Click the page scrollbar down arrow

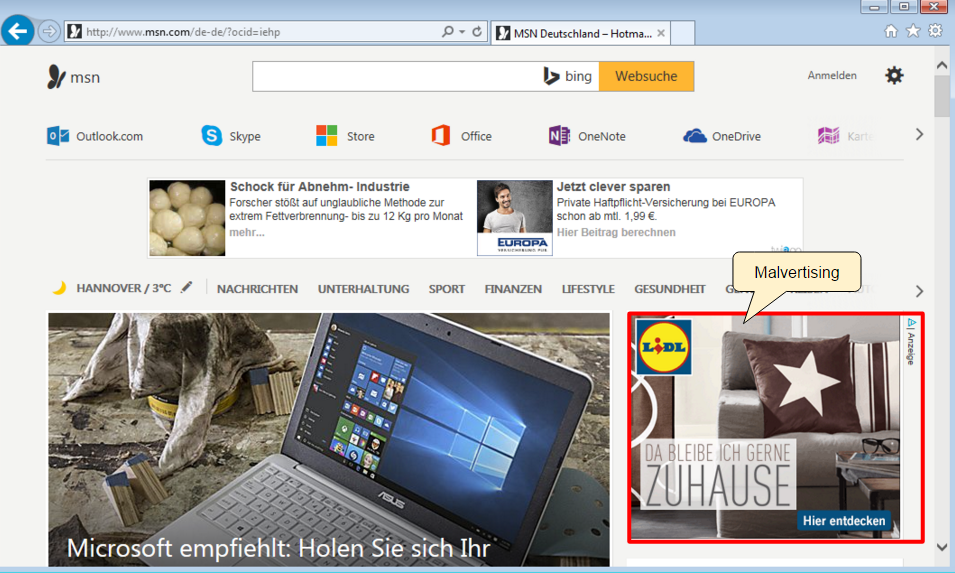942,547
